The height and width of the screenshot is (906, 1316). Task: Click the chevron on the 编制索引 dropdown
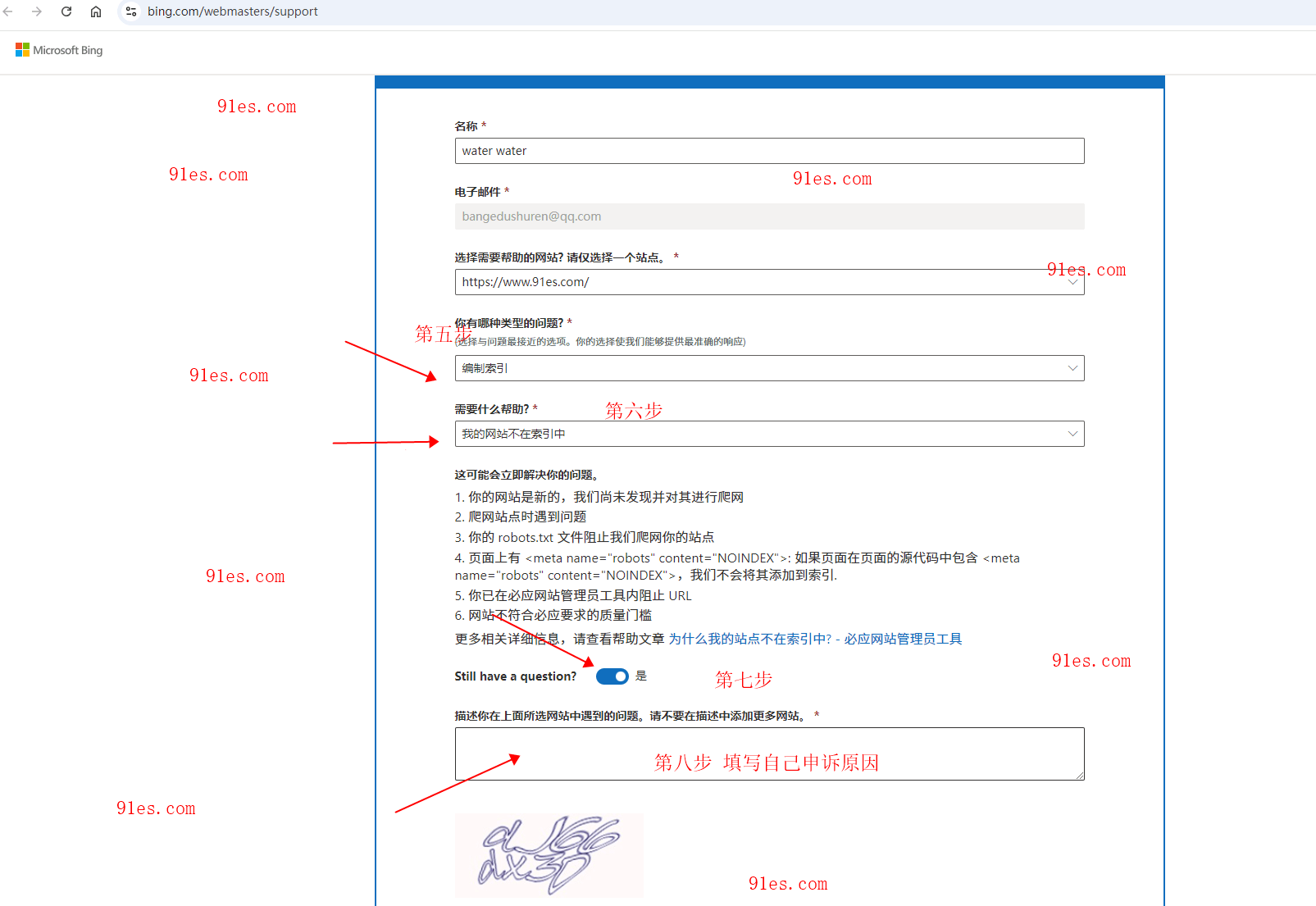coord(1072,367)
